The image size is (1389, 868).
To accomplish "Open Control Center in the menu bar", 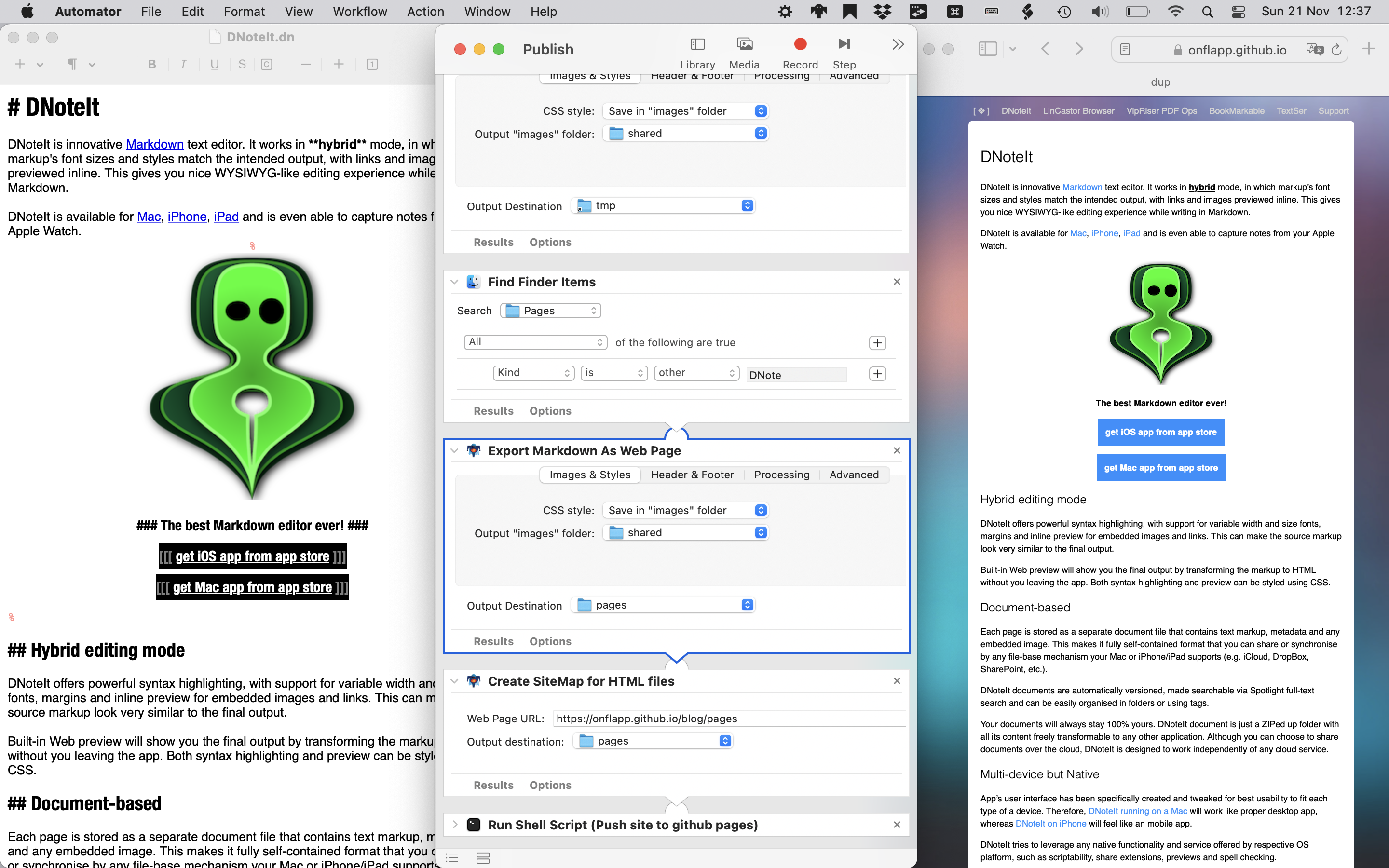I will coord(1238,12).
